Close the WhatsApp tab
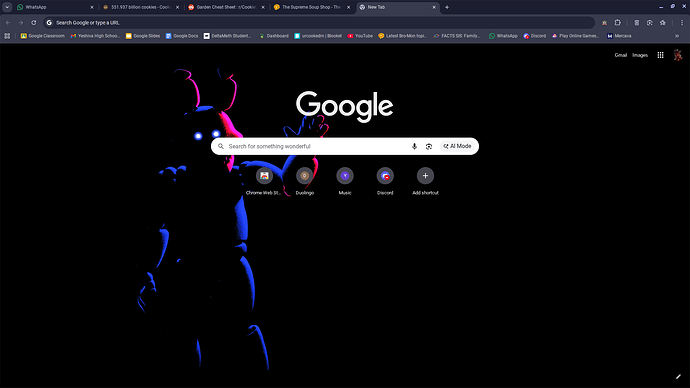Viewport: 690px width, 388px height. pyautogui.click(x=92, y=7)
